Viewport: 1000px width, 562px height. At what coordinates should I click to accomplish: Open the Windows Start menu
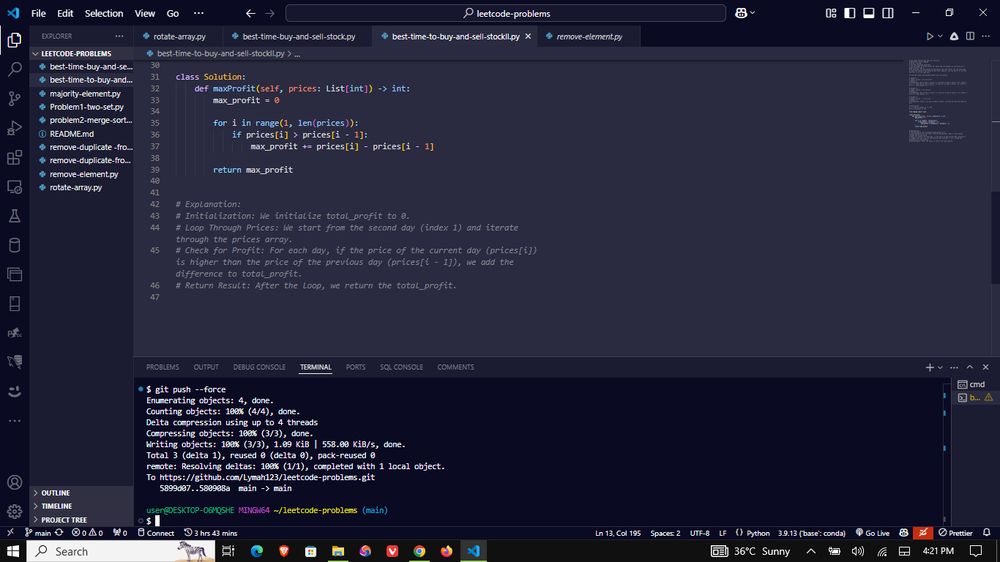[13, 551]
